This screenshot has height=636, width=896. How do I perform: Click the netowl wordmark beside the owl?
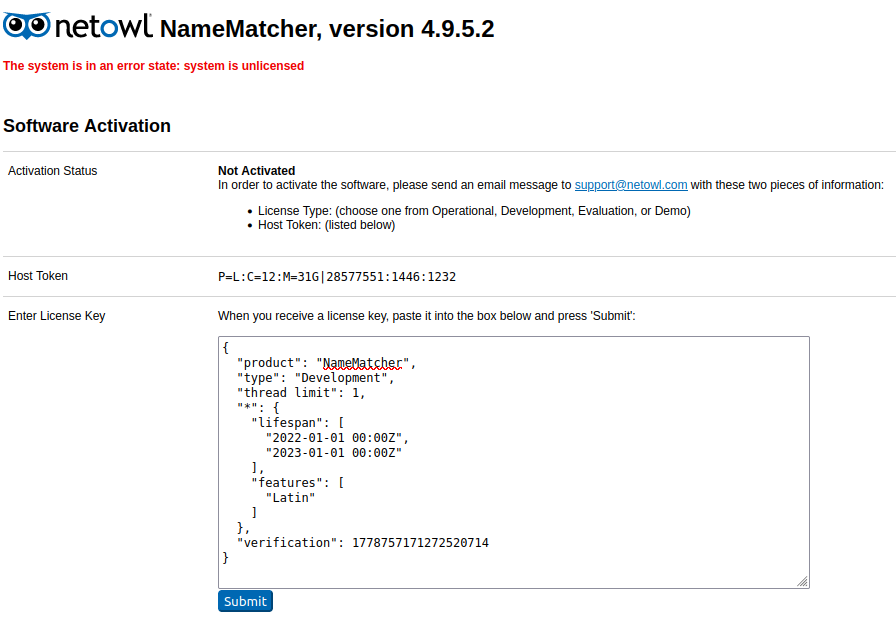coord(103,27)
